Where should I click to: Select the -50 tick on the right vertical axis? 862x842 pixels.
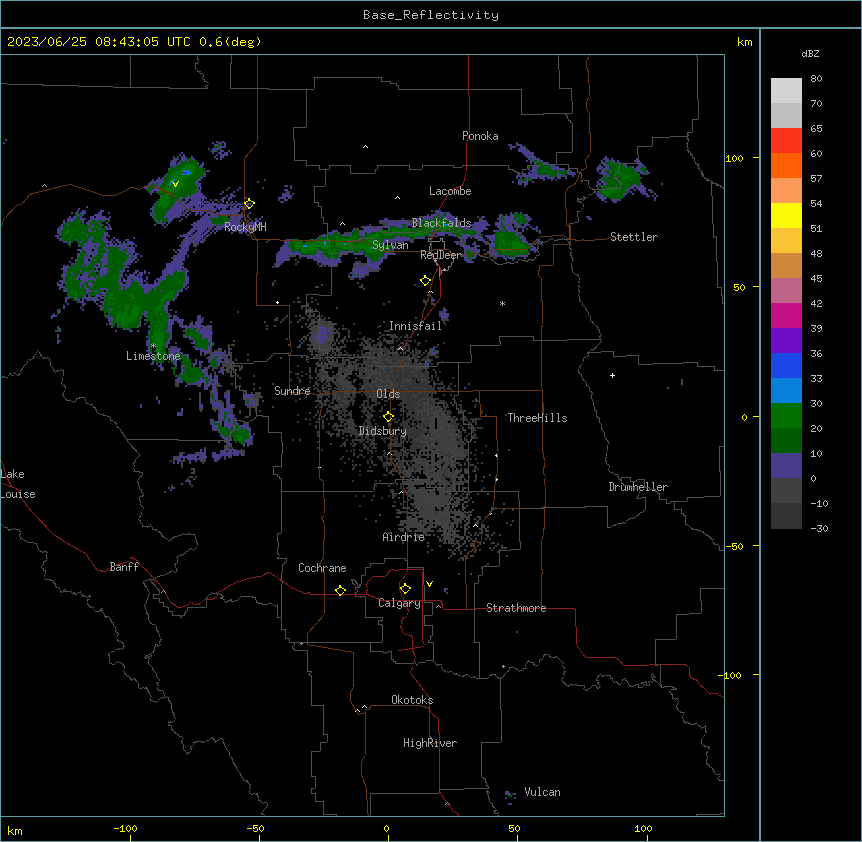click(734, 546)
